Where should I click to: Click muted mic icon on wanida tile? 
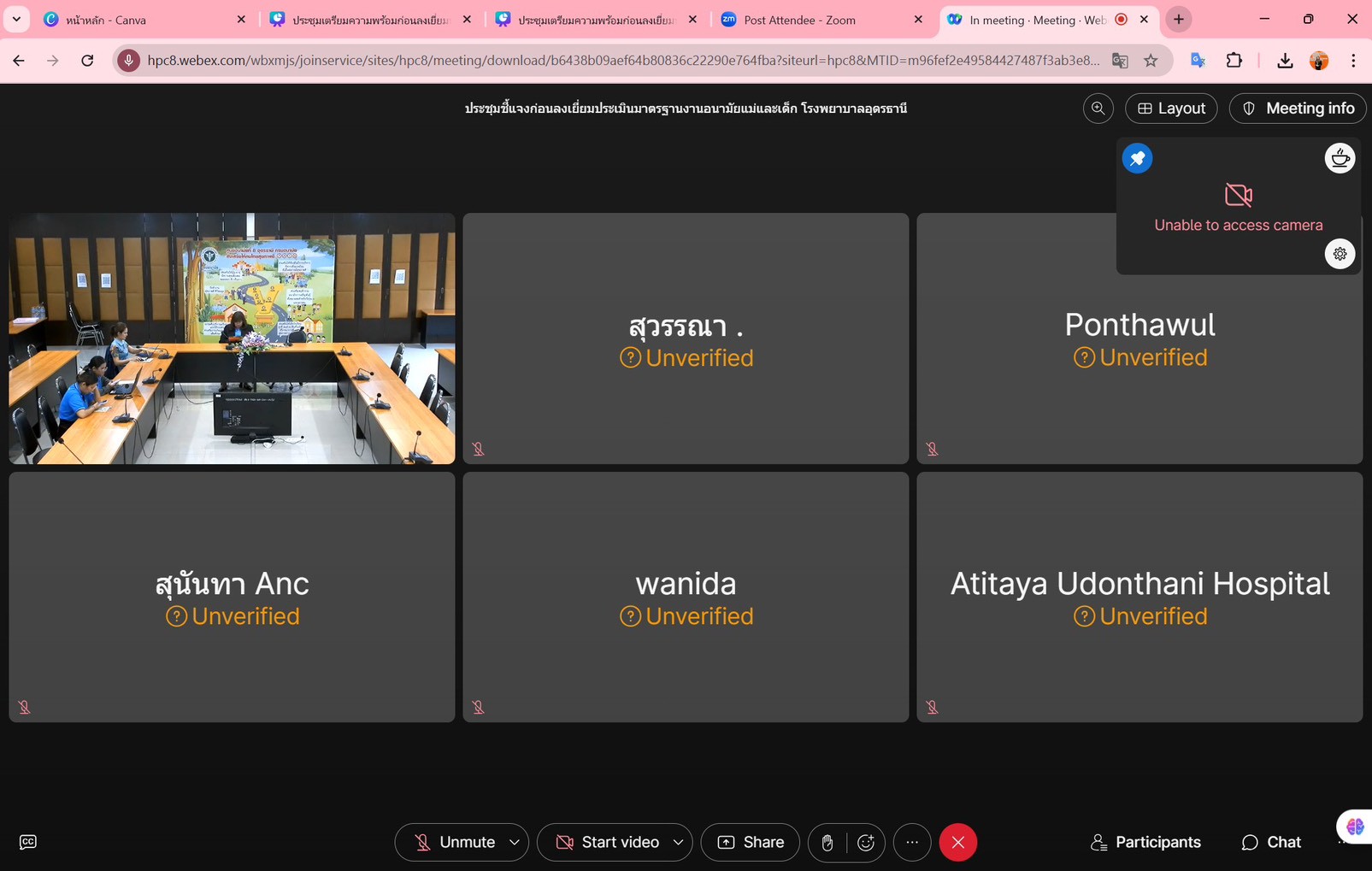pyautogui.click(x=479, y=707)
